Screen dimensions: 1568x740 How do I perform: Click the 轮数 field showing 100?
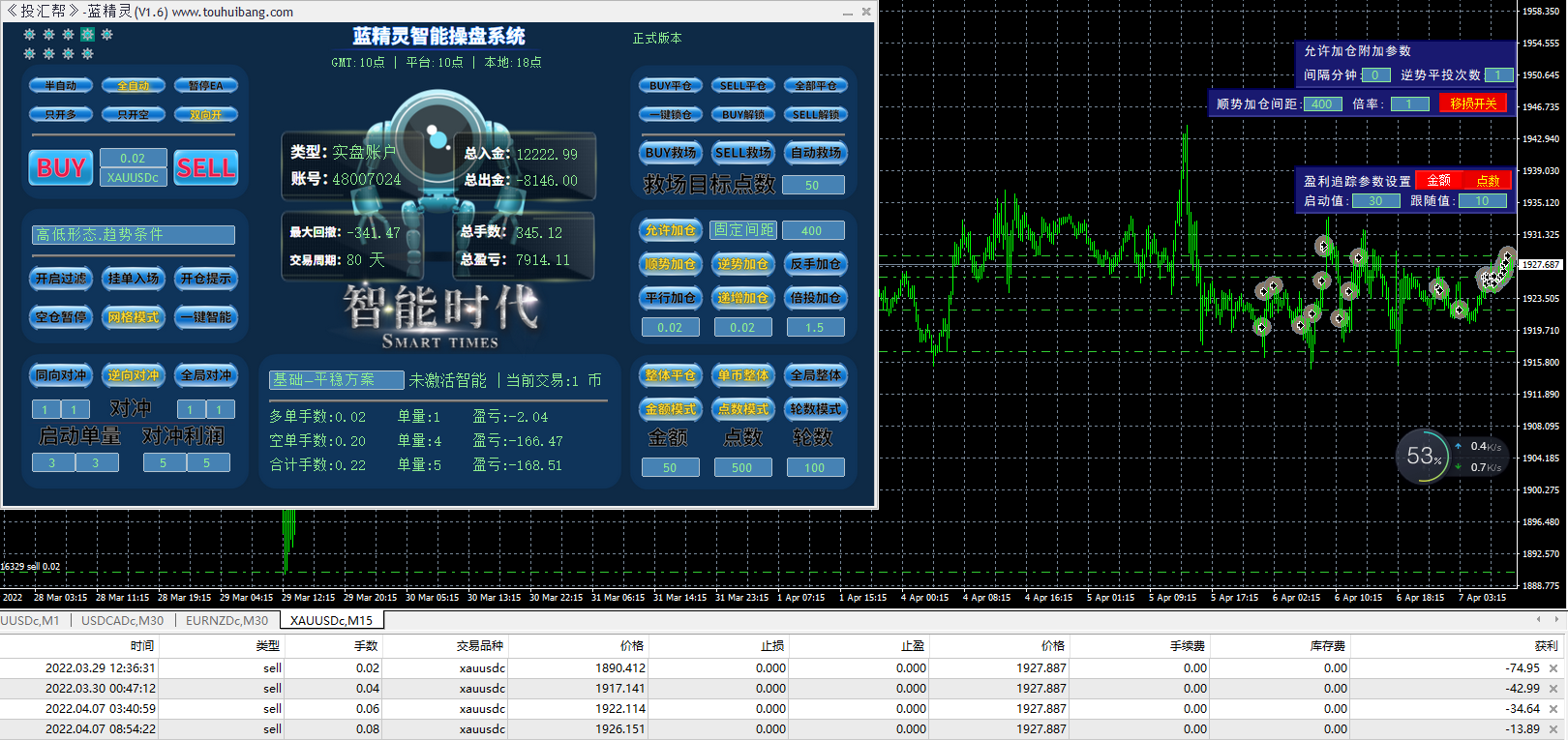coord(815,468)
